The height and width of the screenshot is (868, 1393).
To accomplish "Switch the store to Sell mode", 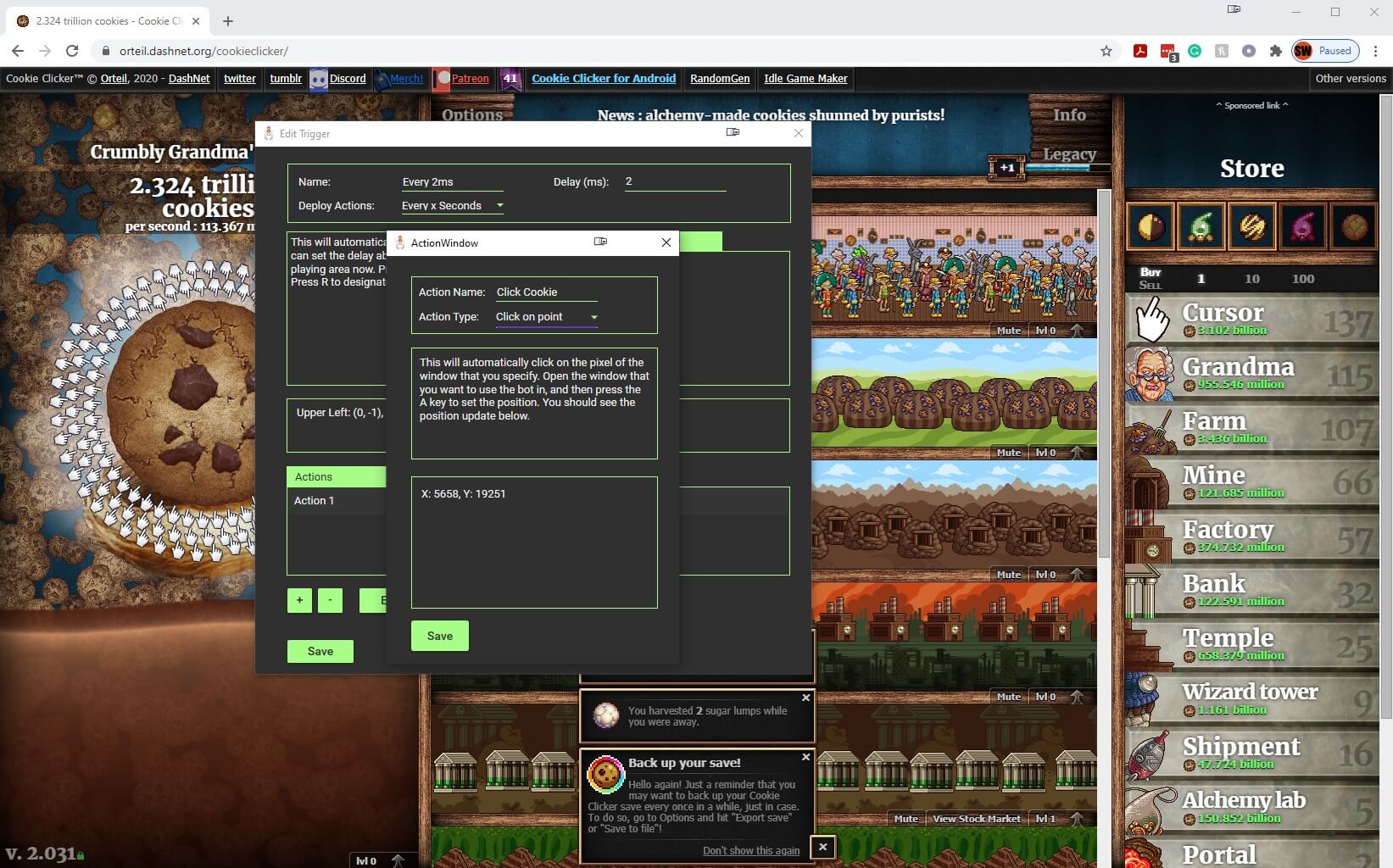I will click(1151, 286).
